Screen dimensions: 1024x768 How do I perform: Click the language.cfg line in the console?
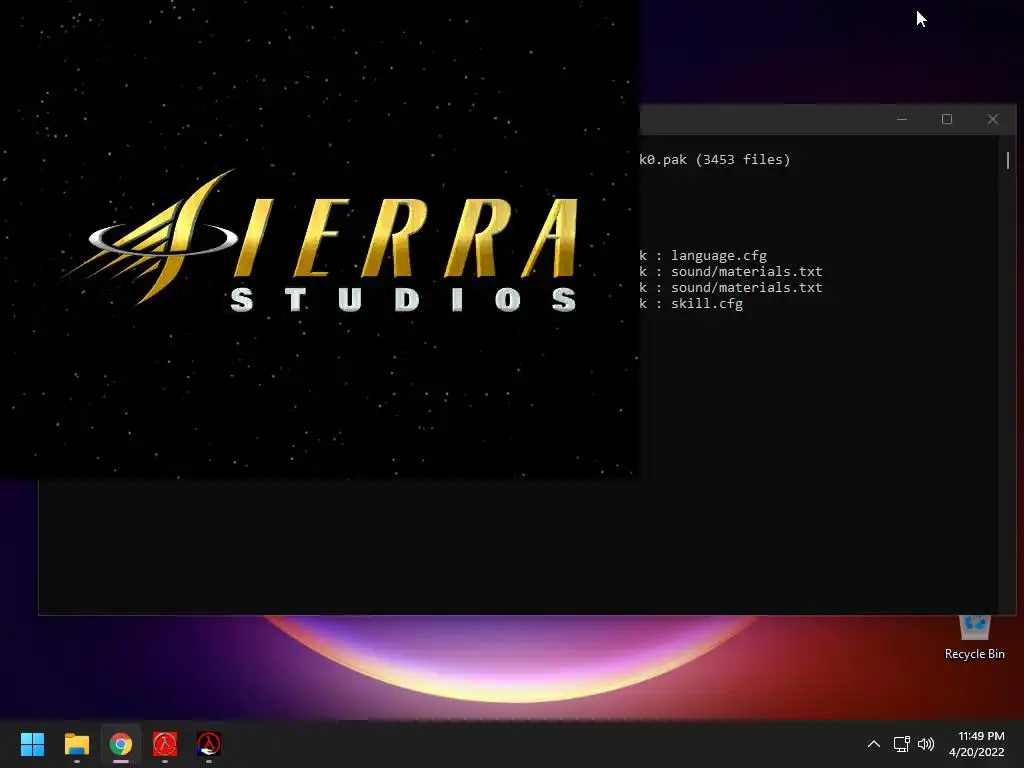tap(703, 256)
